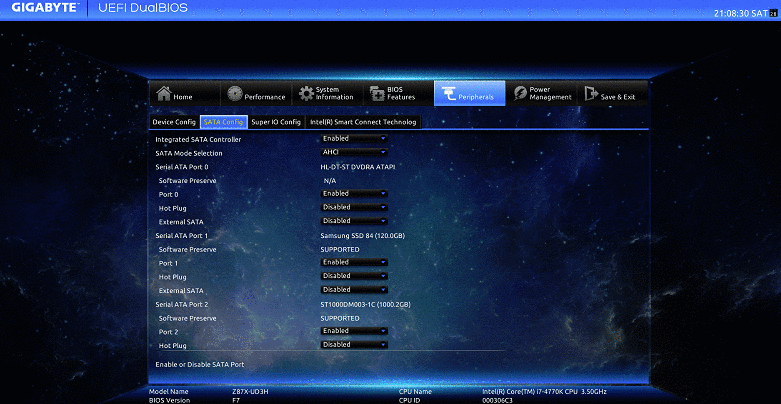Click the UEFI DualBIOS title

pyautogui.click(x=143, y=8)
